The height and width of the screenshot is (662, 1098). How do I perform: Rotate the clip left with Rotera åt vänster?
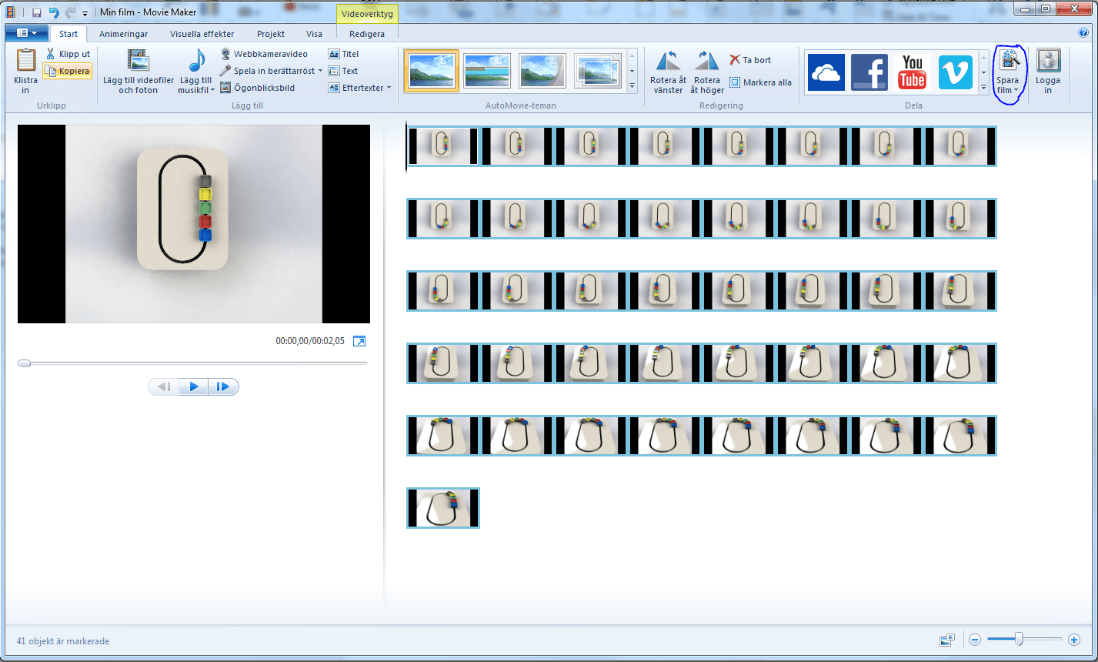[x=668, y=70]
